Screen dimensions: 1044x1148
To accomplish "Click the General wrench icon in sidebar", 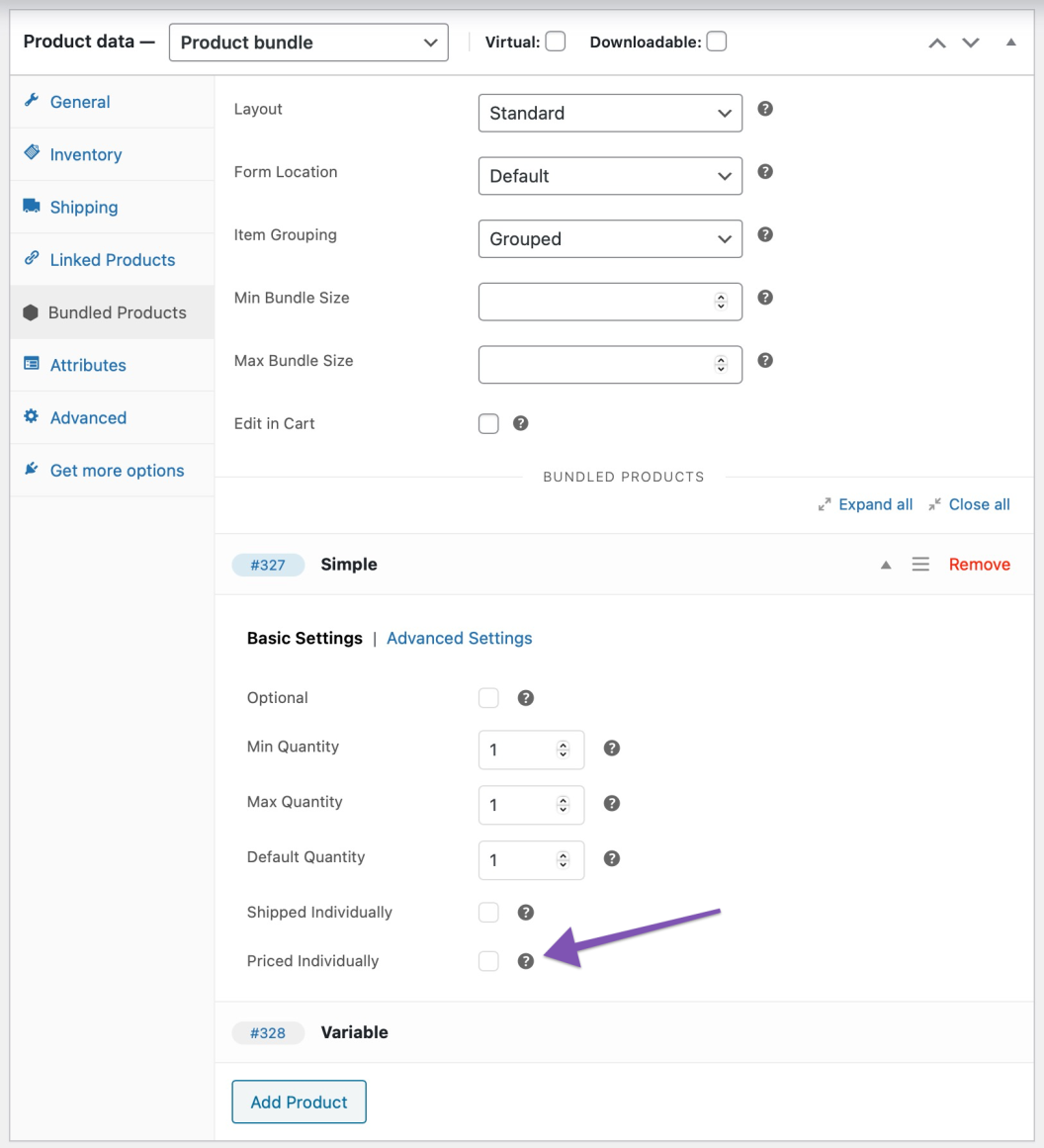I will click(x=32, y=101).
